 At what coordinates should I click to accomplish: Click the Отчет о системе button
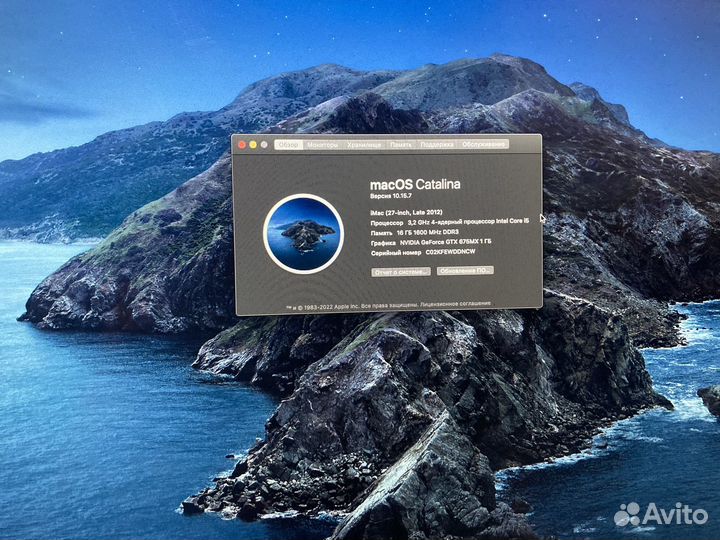401,272
